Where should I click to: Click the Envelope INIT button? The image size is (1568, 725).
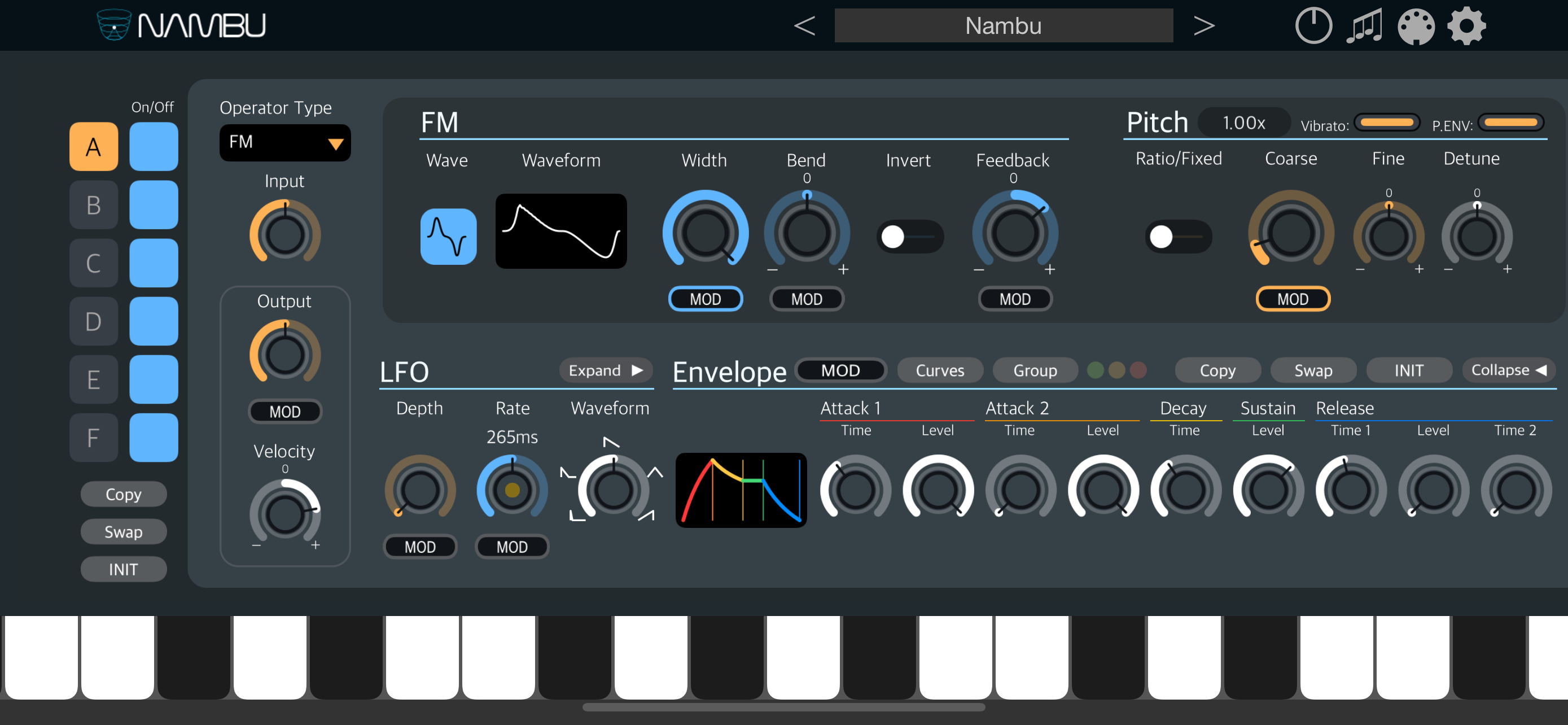pyautogui.click(x=1408, y=370)
